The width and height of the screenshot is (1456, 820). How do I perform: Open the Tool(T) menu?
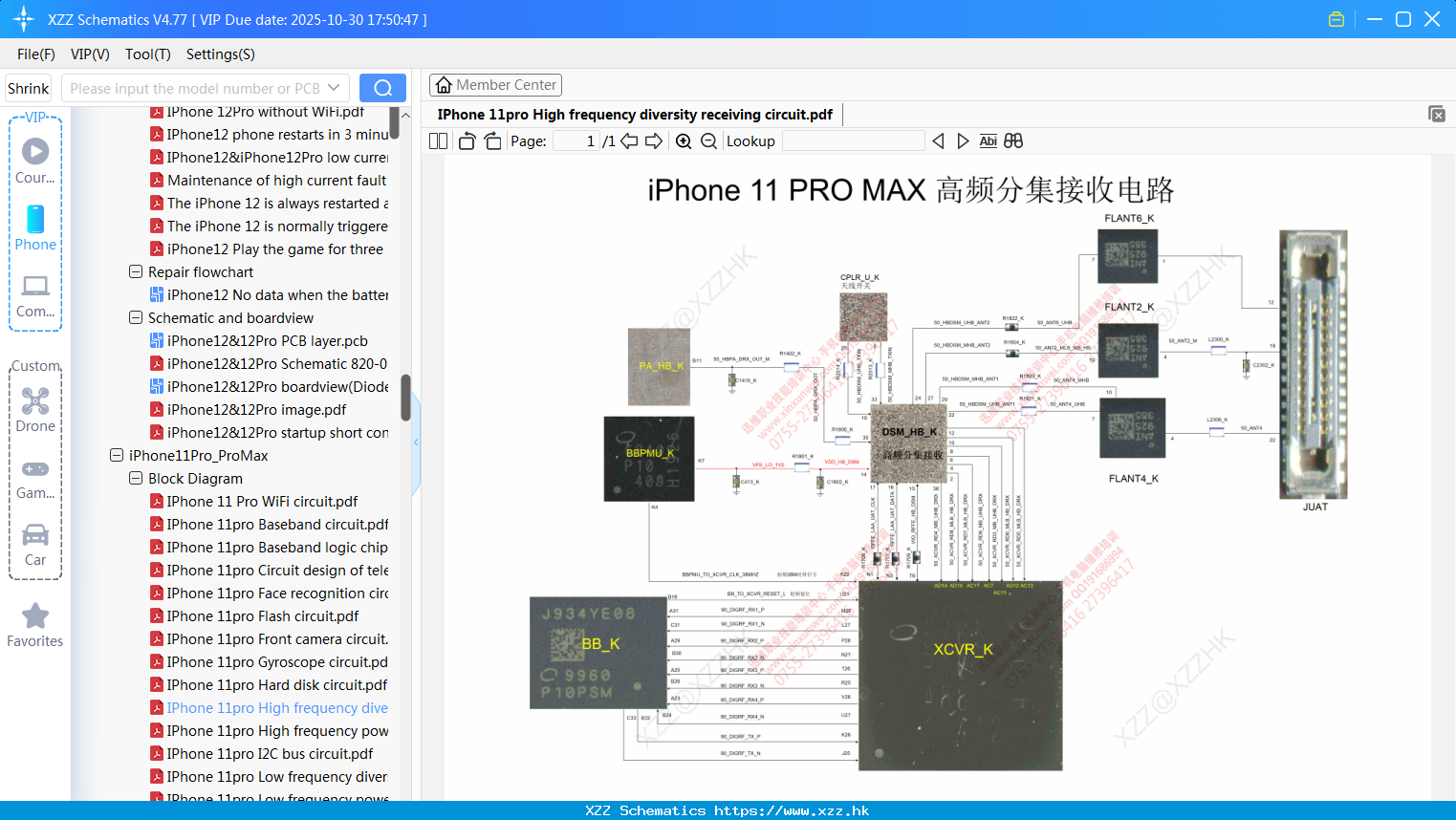point(148,54)
